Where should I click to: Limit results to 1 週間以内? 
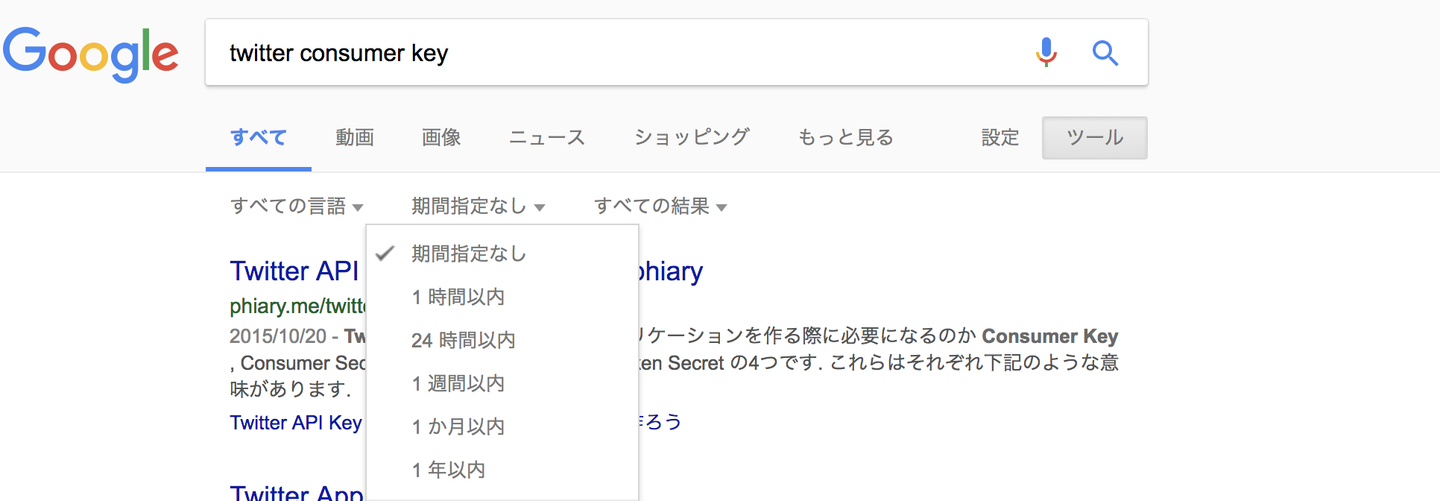[458, 383]
